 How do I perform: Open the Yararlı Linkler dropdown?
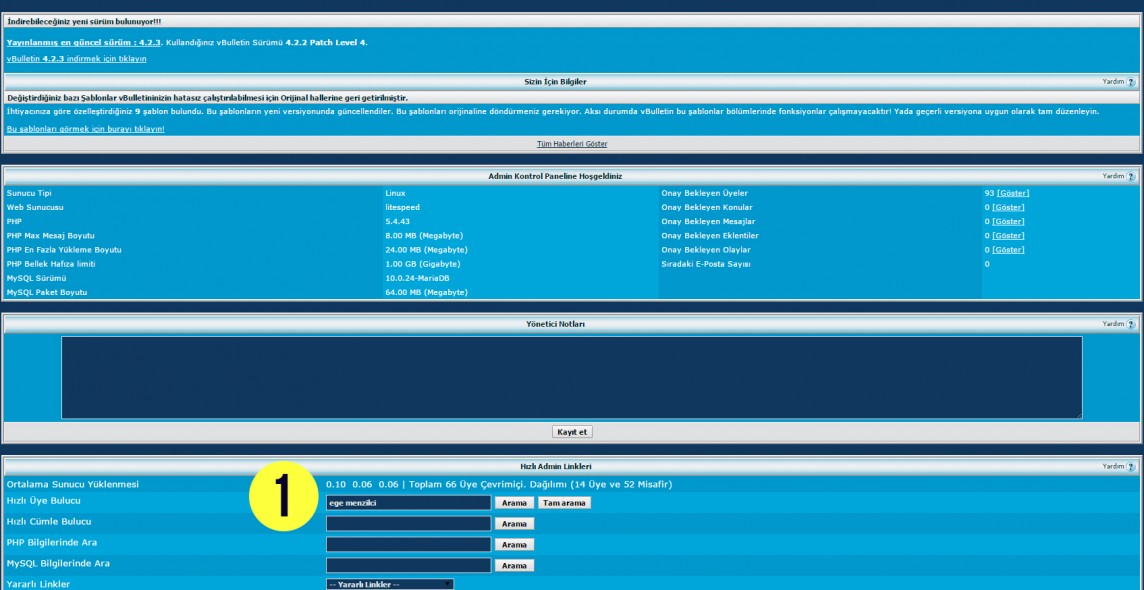pos(390,584)
